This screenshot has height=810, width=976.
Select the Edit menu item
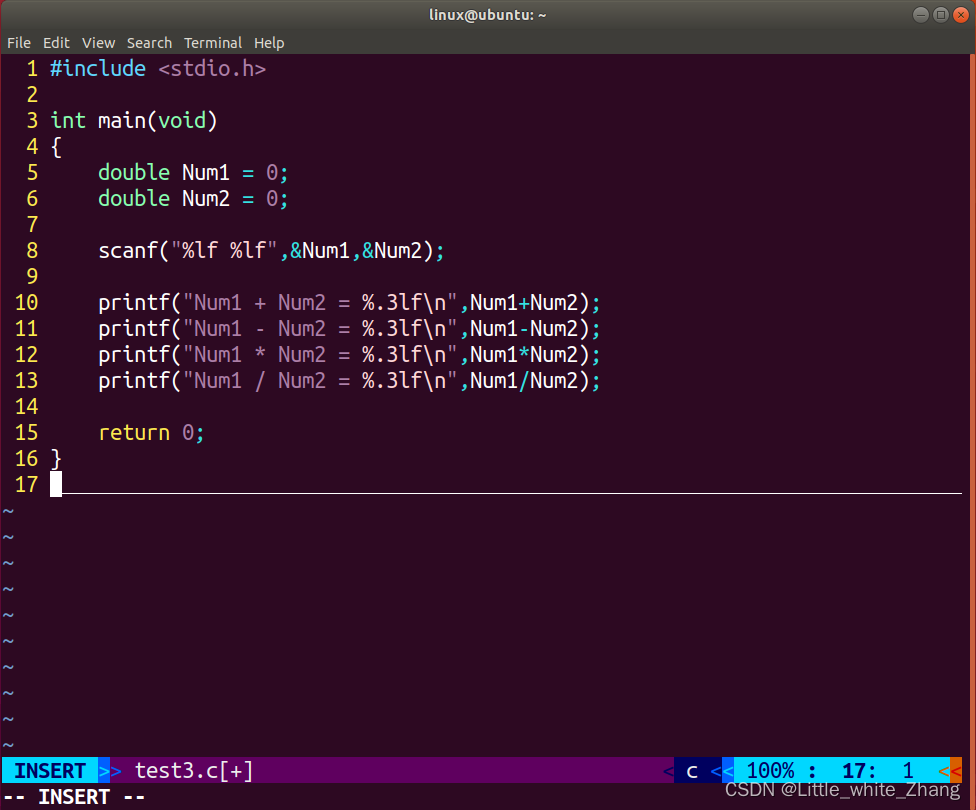pyautogui.click(x=56, y=43)
